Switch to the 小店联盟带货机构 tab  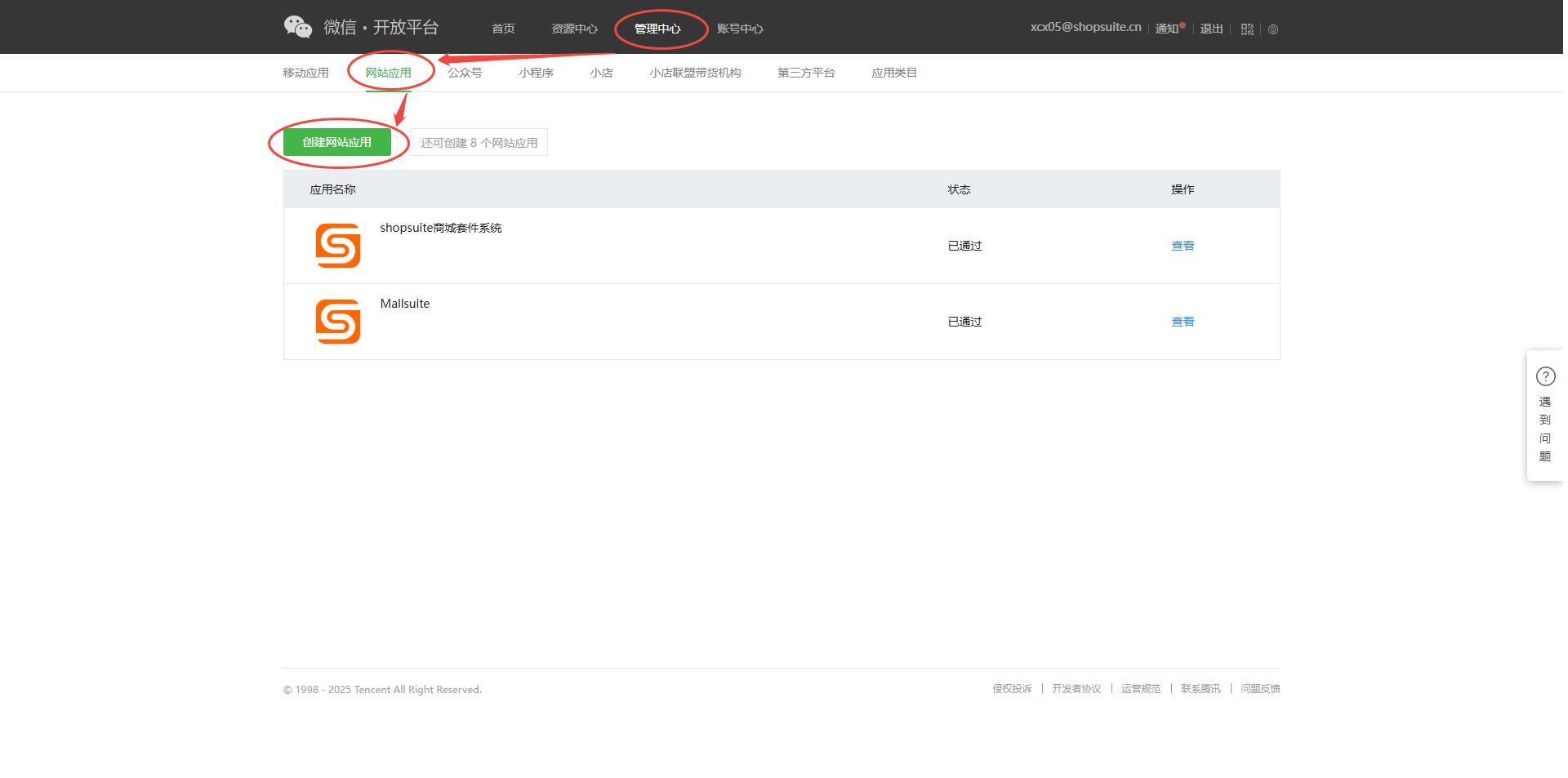tap(695, 73)
